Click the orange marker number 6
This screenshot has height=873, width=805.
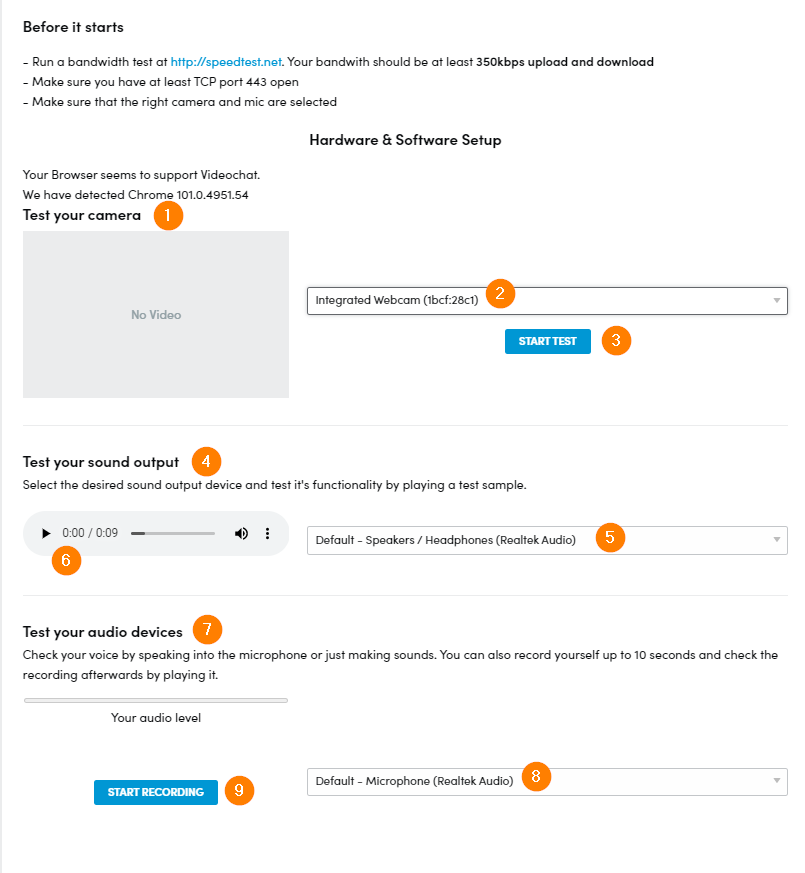click(66, 560)
